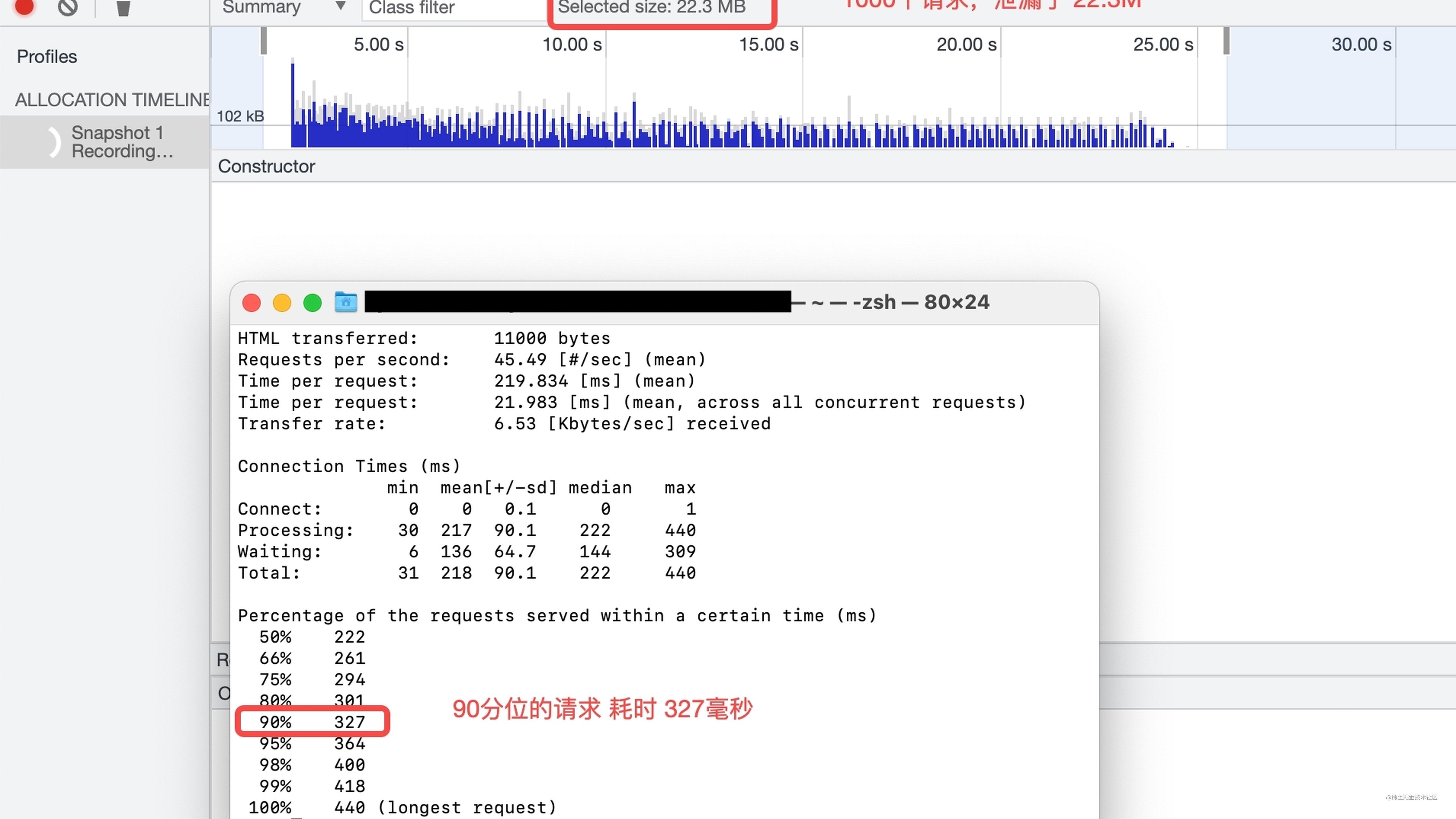Click the 30.00 s timeline marker
Image resolution: width=1456 pixels, height=819 pixels.
click(1361, 44)
